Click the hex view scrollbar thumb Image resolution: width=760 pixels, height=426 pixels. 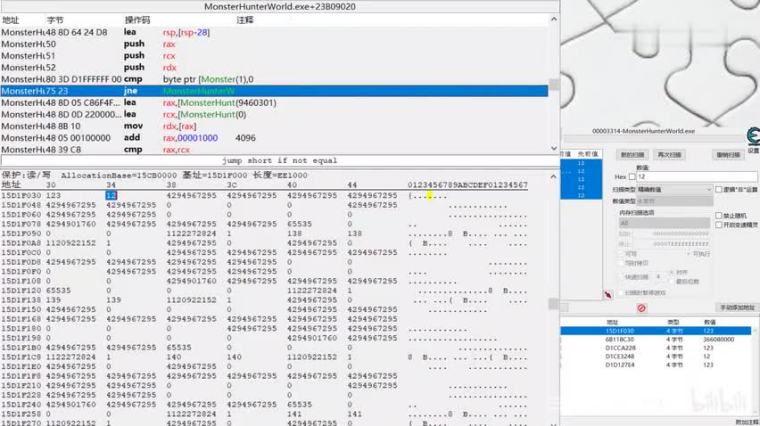[554, 304]
